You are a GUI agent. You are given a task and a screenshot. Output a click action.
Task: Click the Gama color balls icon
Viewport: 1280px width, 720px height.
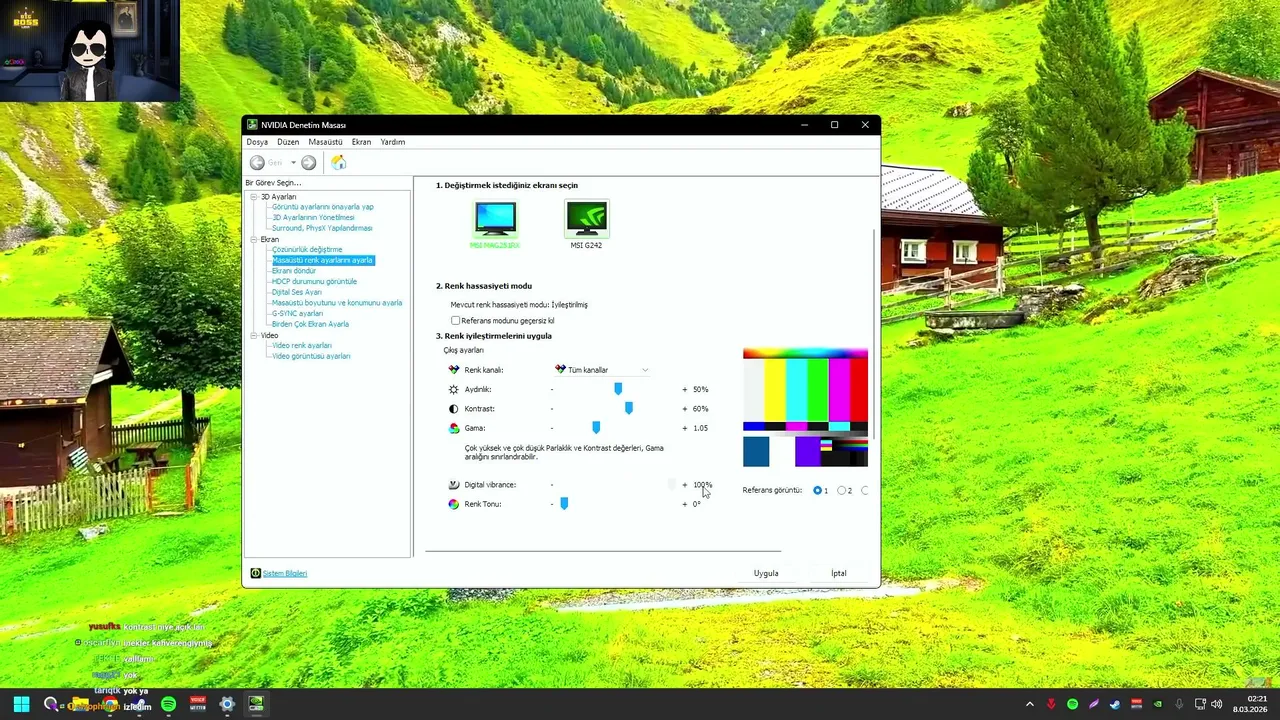pos(454,428)
